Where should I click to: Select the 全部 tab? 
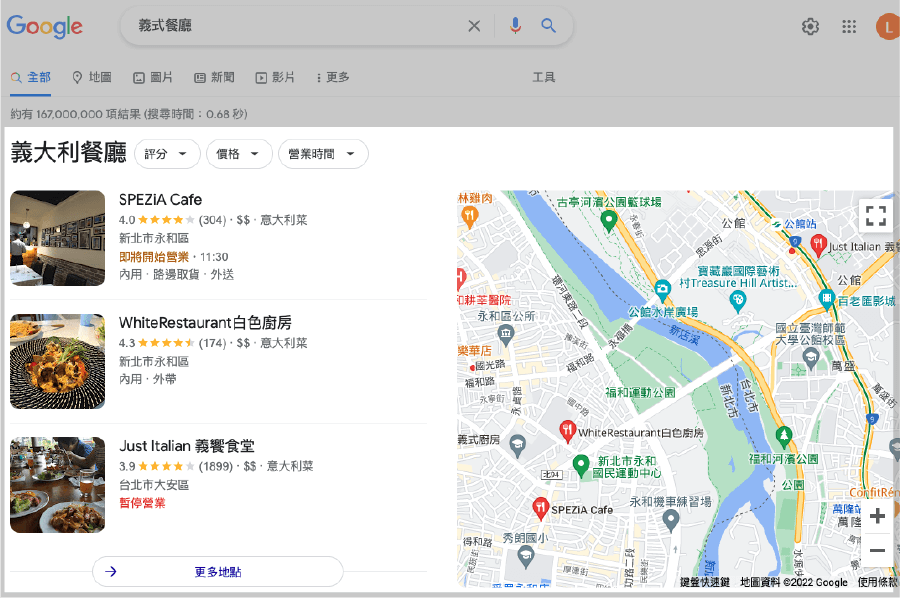click(31, 77)
